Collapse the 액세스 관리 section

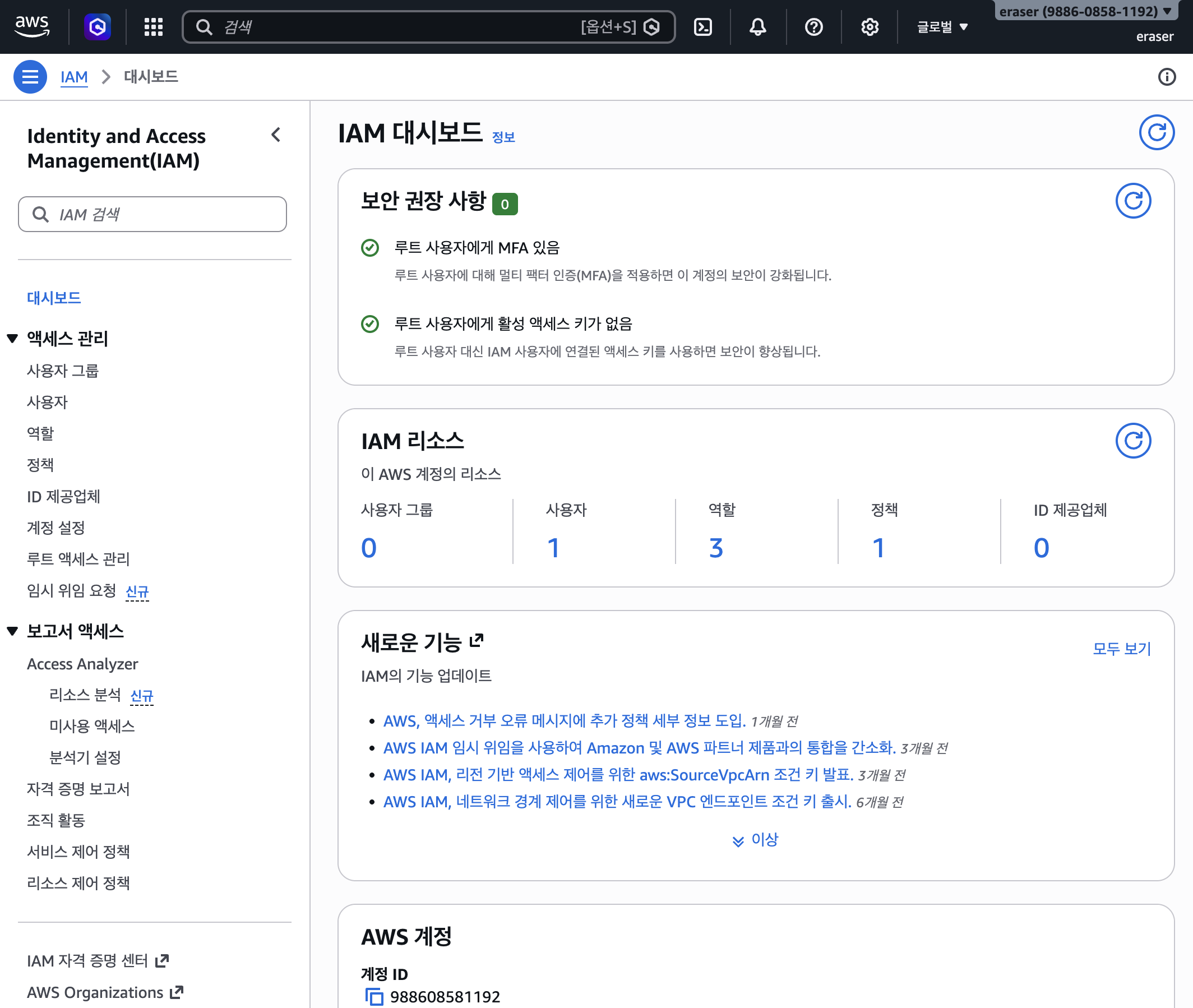12,338
